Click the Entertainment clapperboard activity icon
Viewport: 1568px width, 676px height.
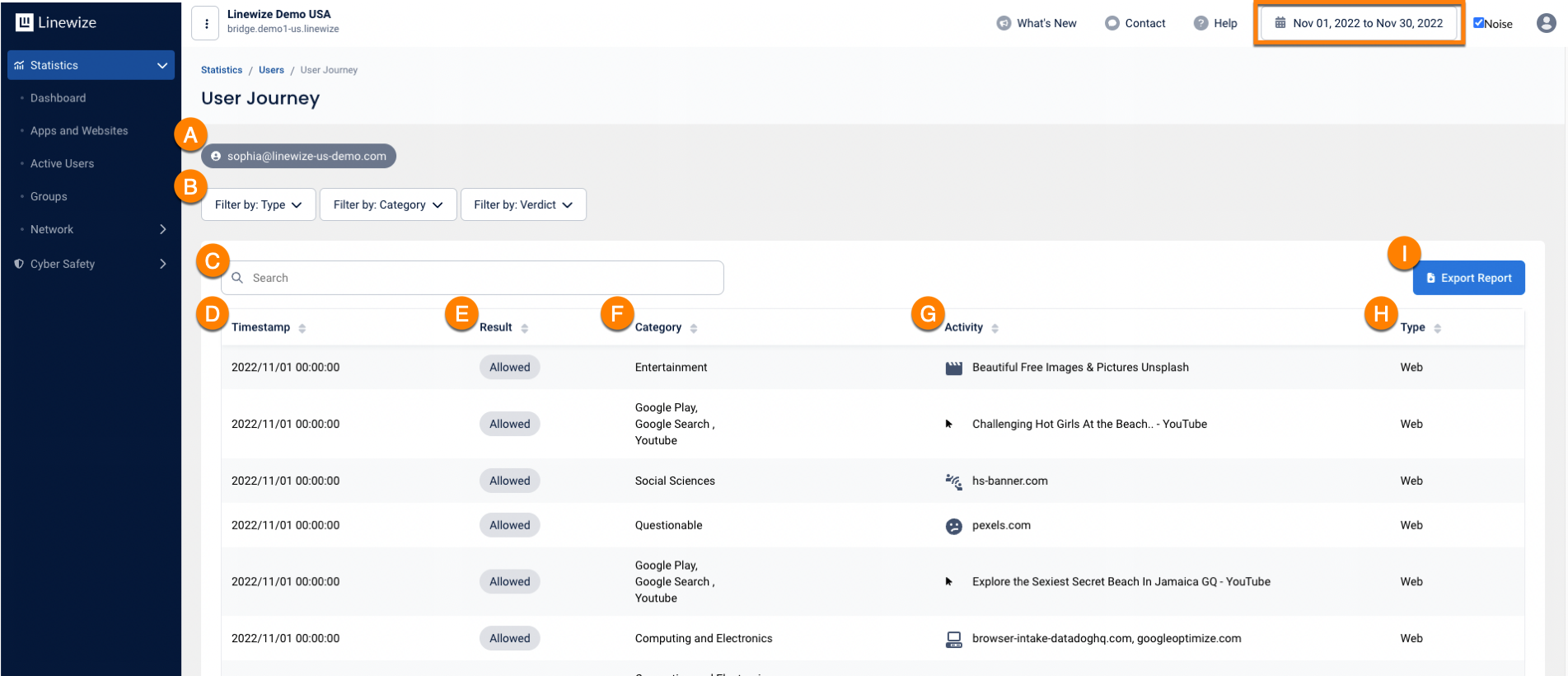954,368
